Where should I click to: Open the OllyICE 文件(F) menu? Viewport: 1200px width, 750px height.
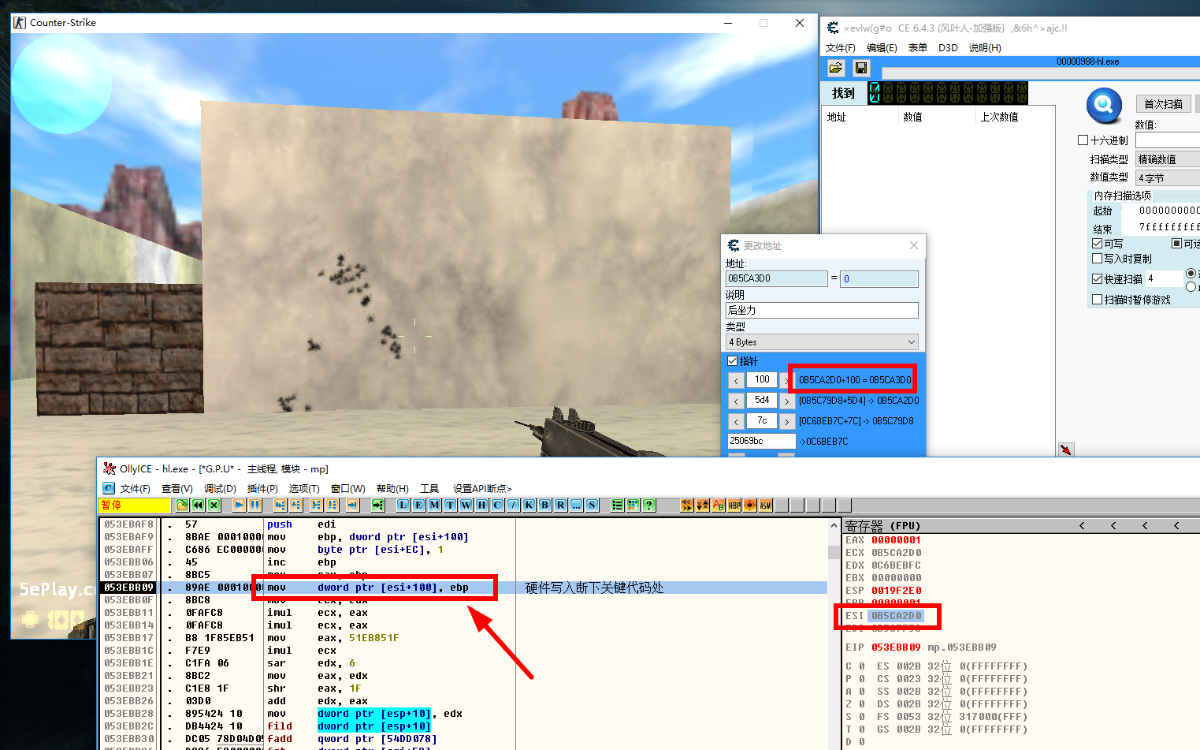click(x=135, y=488)
